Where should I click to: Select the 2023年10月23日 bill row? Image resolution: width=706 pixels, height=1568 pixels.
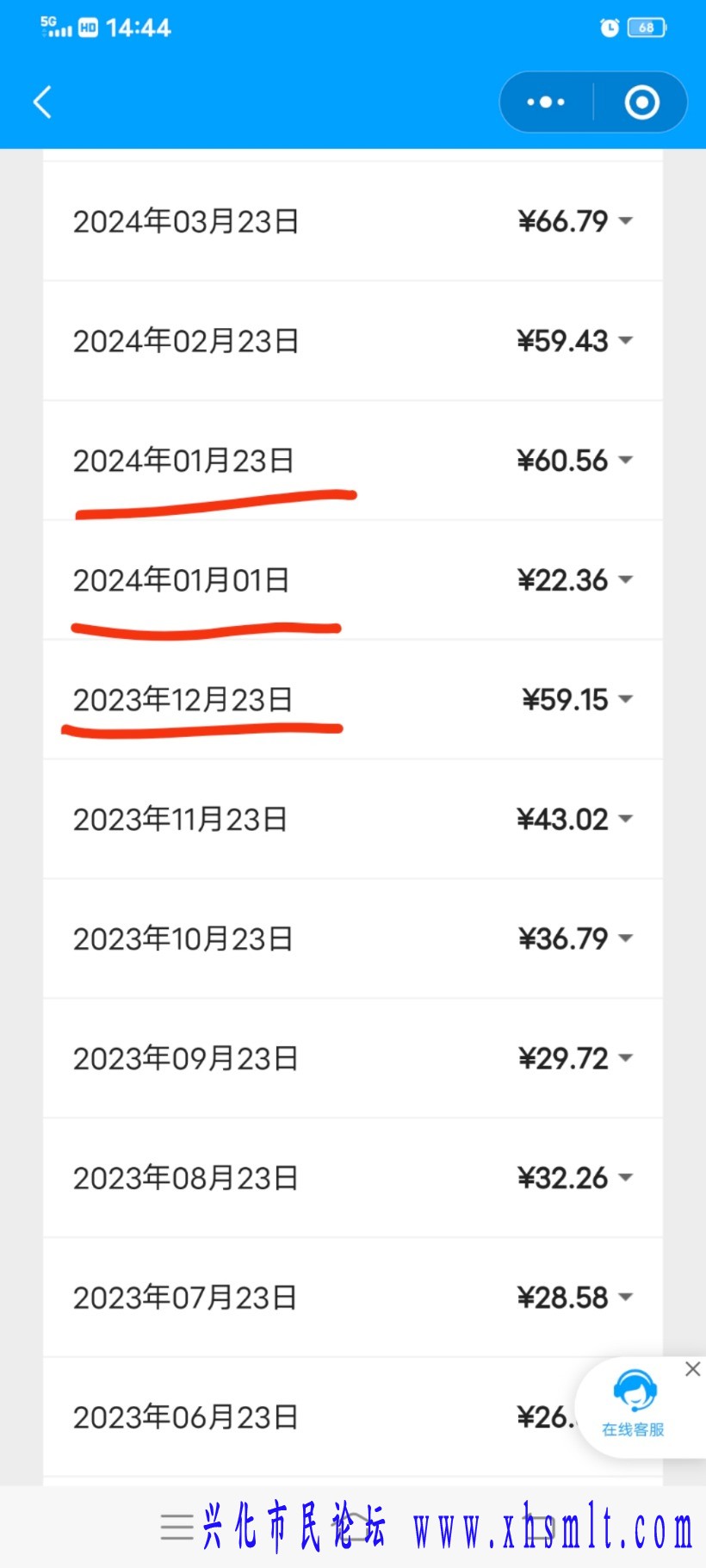point(353,939)
